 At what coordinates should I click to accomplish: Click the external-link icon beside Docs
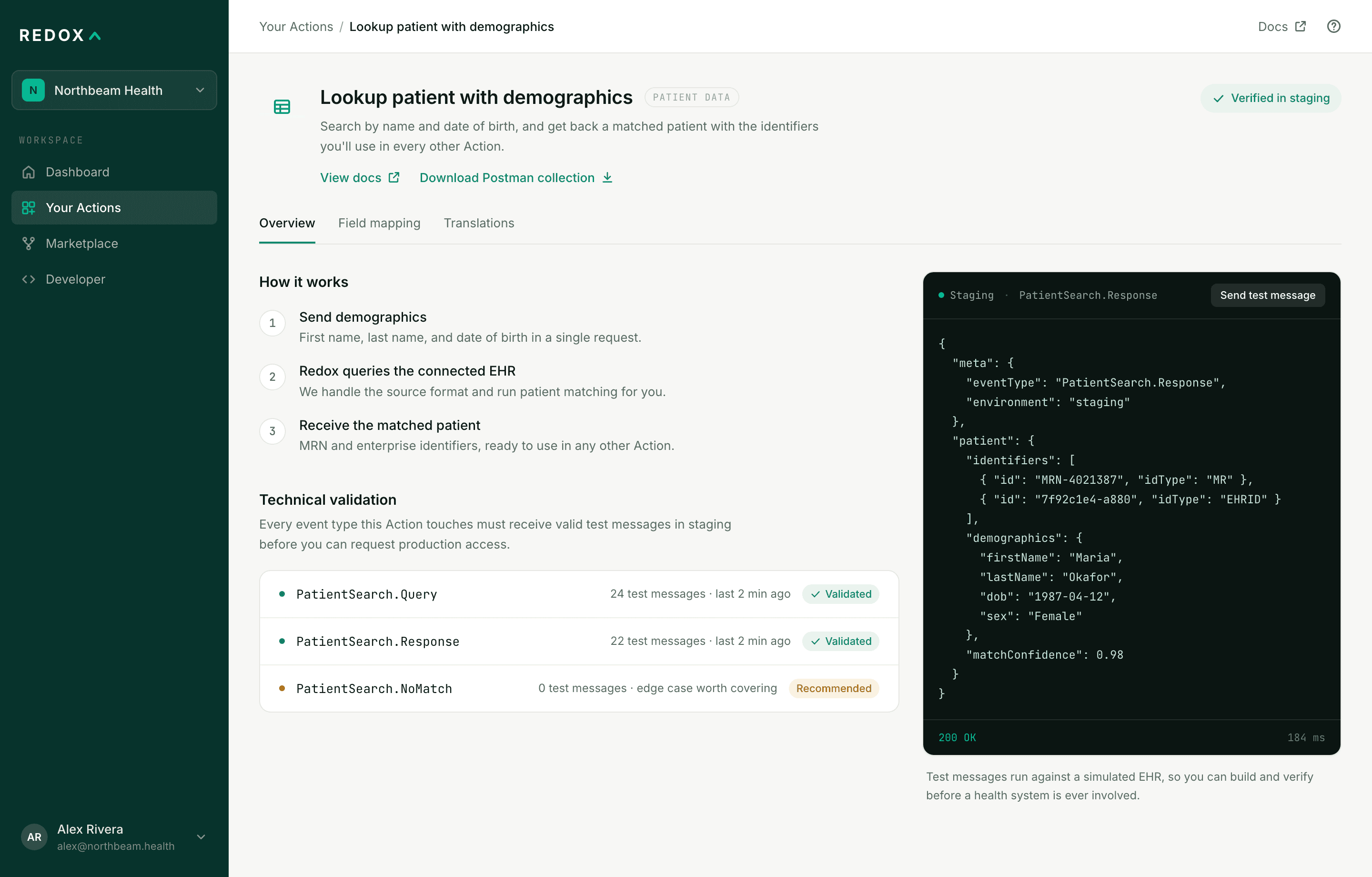pyautogui.click(x=1300, y=26)
